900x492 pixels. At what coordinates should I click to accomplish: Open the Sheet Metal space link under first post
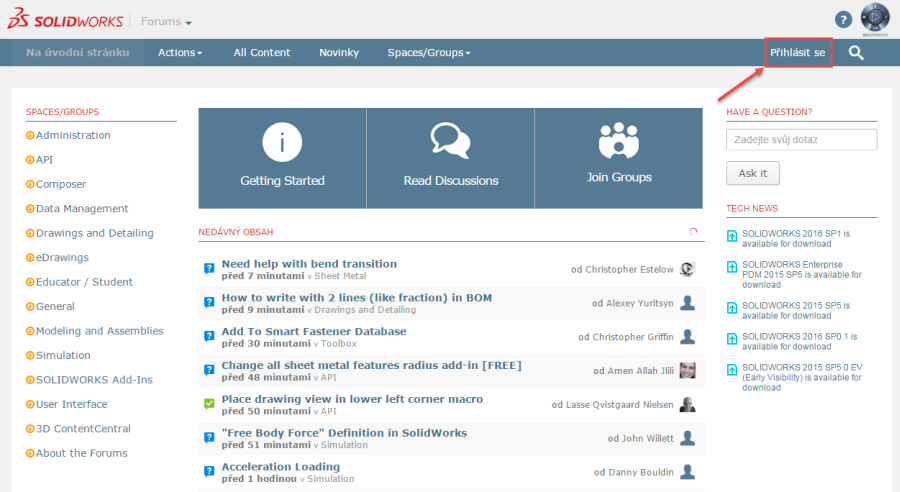[340, 276]
